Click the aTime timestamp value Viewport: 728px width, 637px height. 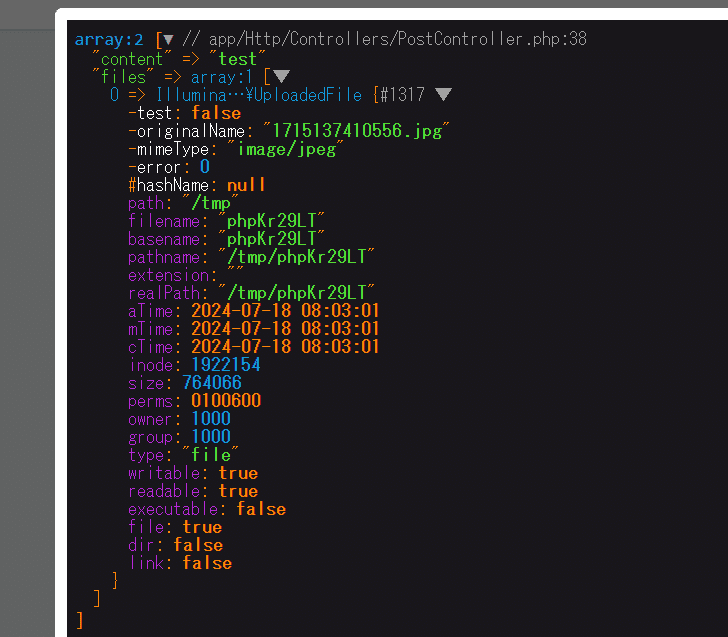point(285,311)
